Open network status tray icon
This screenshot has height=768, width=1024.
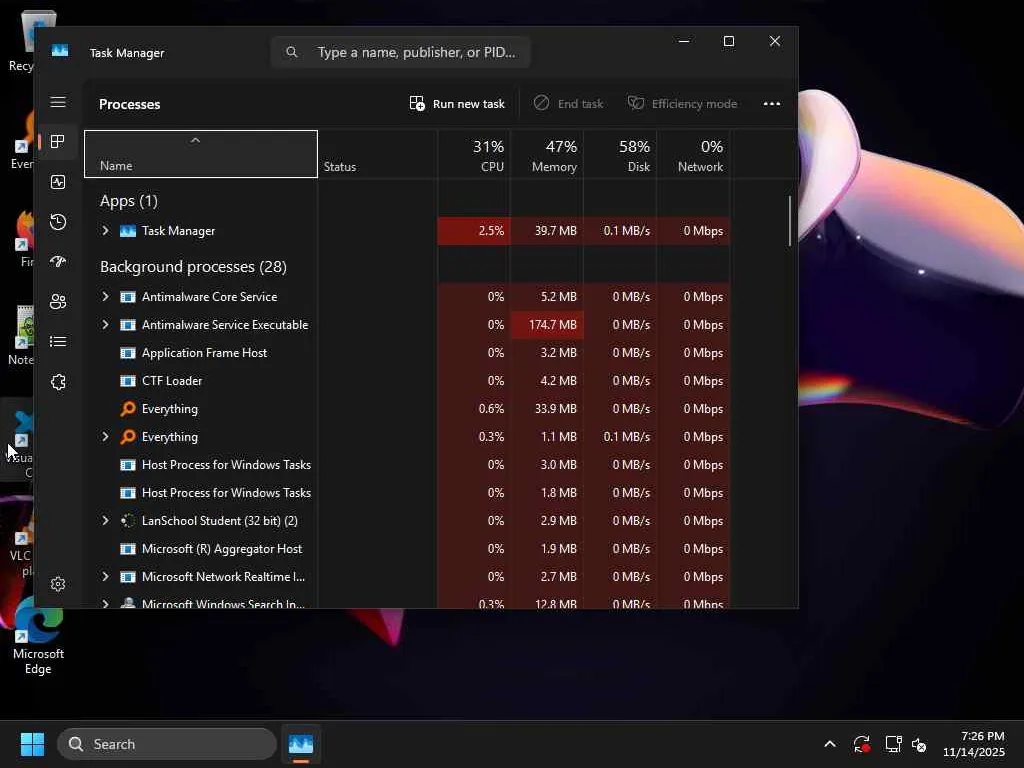click(x=893, y=744)
